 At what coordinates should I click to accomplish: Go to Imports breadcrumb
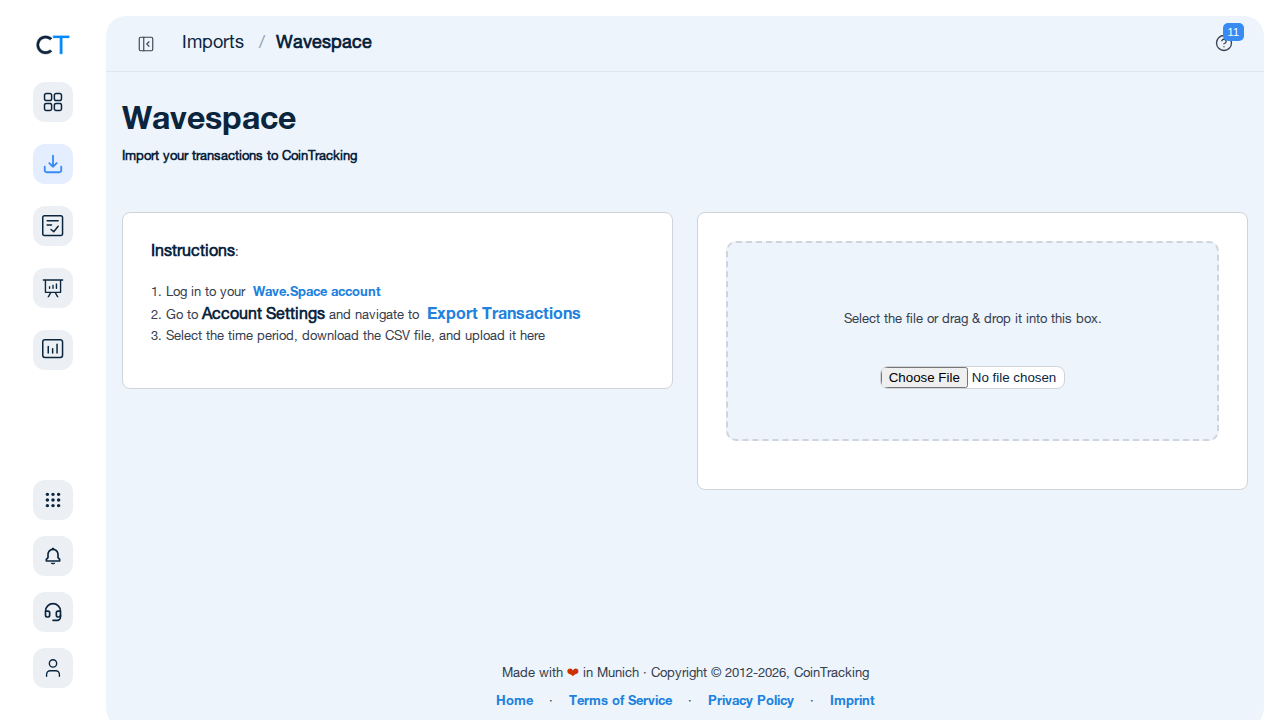point(213,42)
